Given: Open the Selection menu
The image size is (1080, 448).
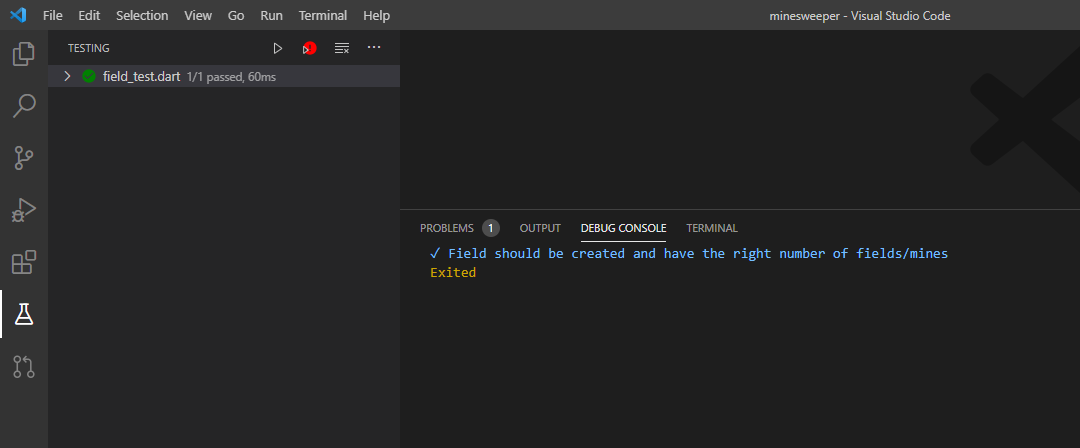Looking at the screenshot, I should coord(142,16).
